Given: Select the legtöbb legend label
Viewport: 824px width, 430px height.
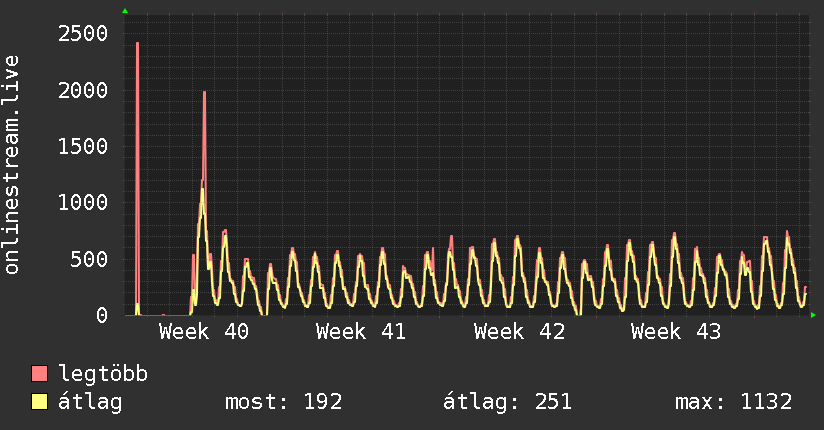Looking at the screenshot, I should pos(103,374).
